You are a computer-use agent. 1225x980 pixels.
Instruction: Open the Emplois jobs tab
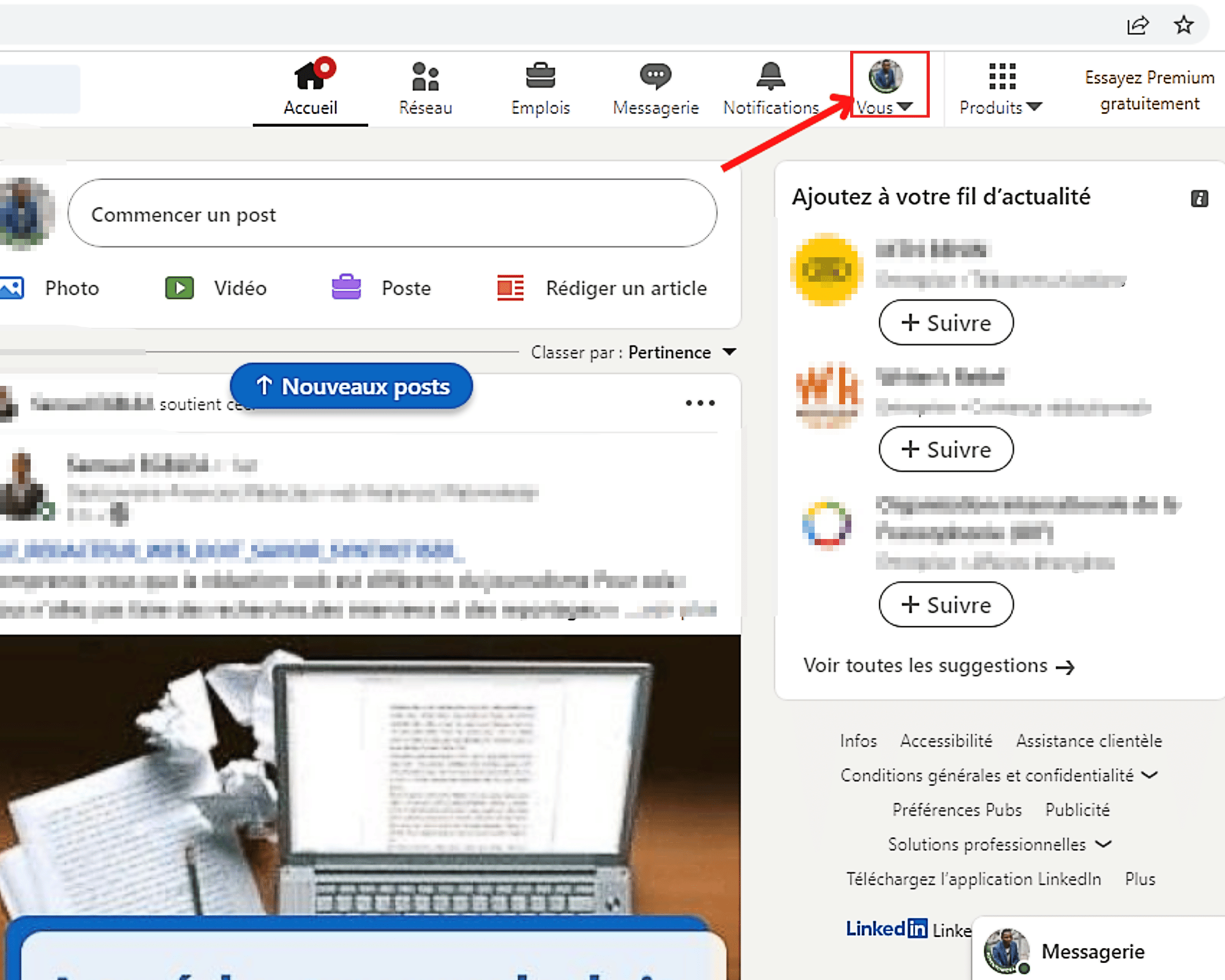[540, 89]
